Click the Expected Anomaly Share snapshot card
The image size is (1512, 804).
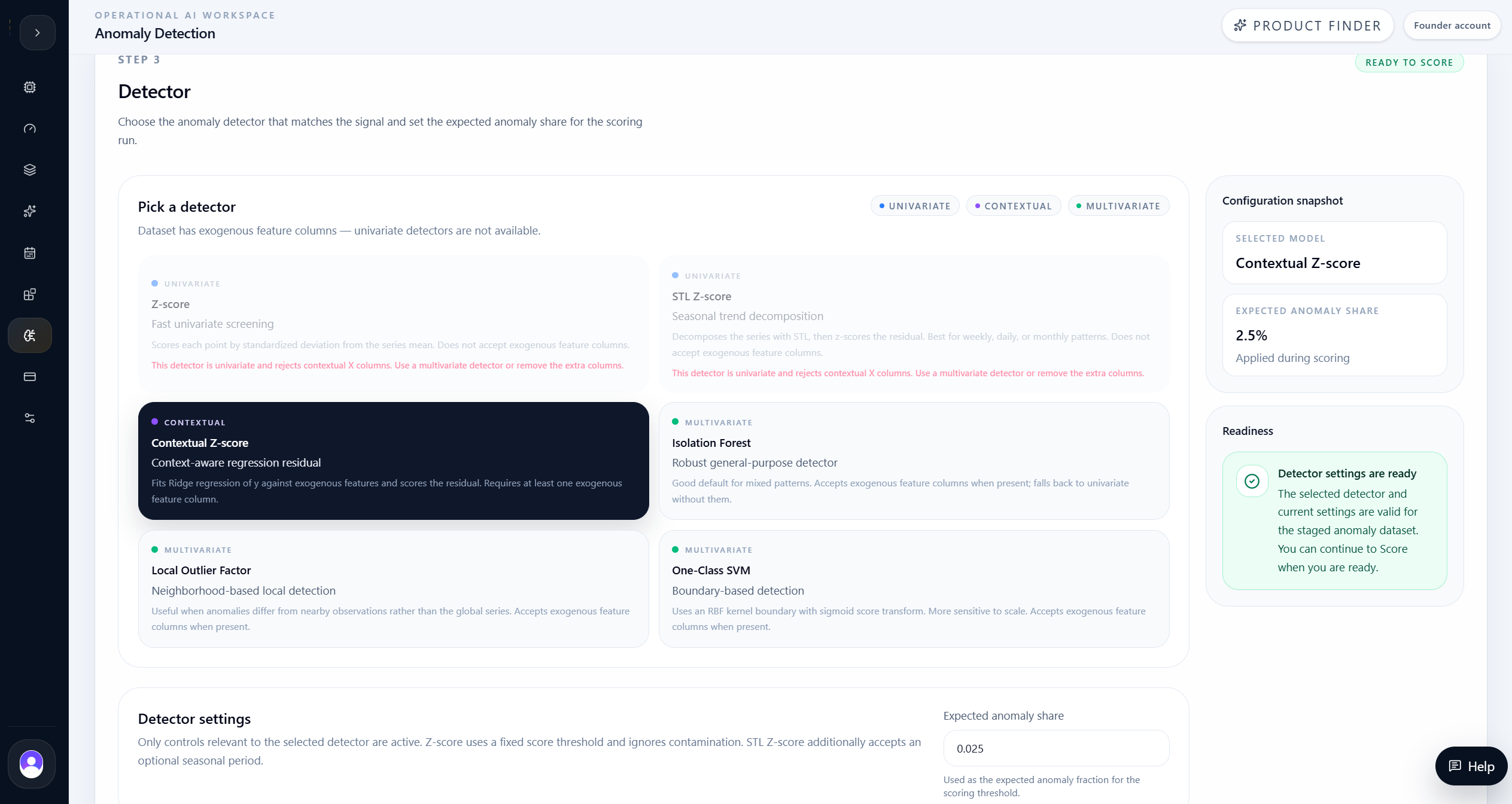1334,335
